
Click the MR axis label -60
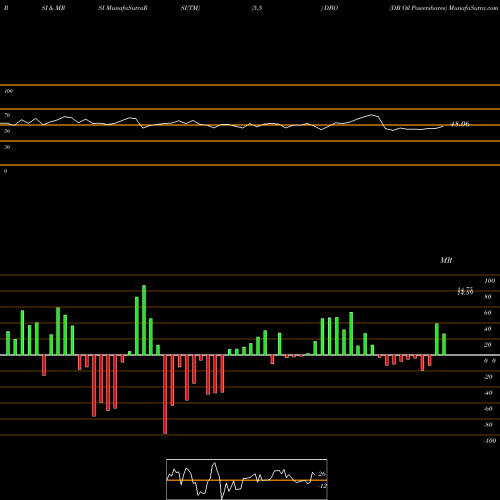click(488, 409)
